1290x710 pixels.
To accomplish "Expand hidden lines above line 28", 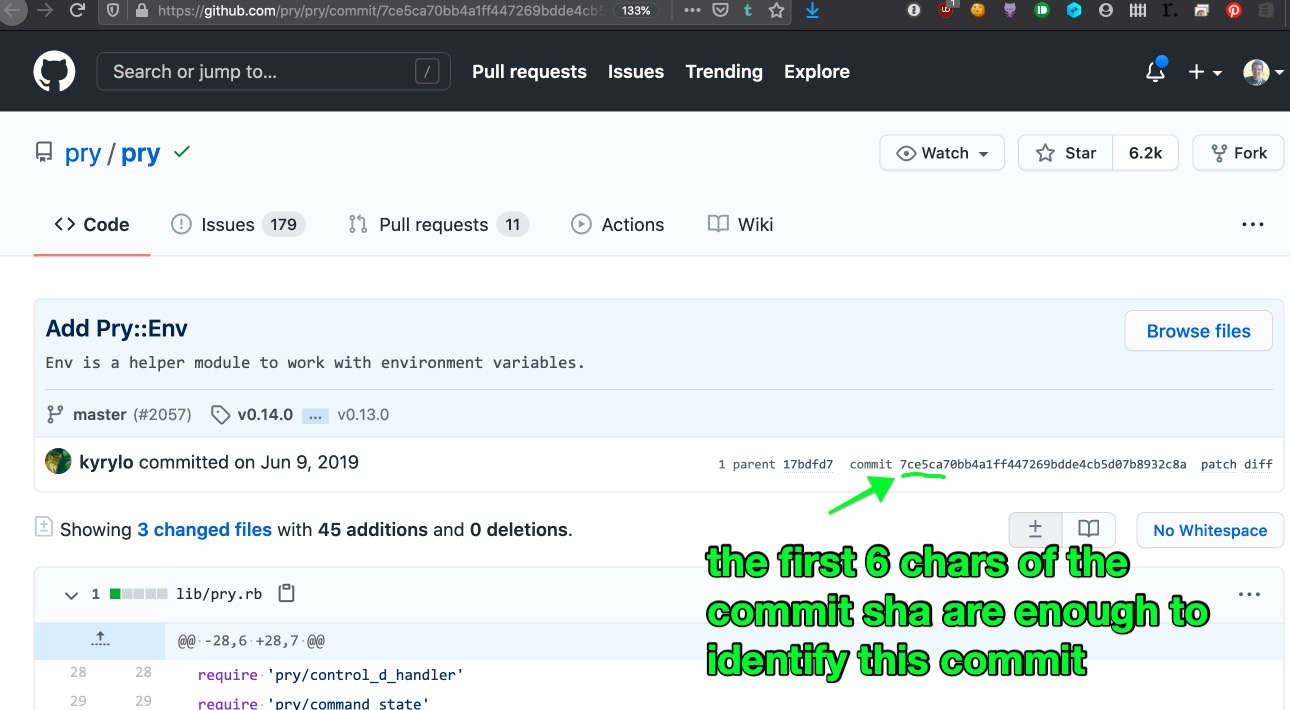I will point(100,640).
